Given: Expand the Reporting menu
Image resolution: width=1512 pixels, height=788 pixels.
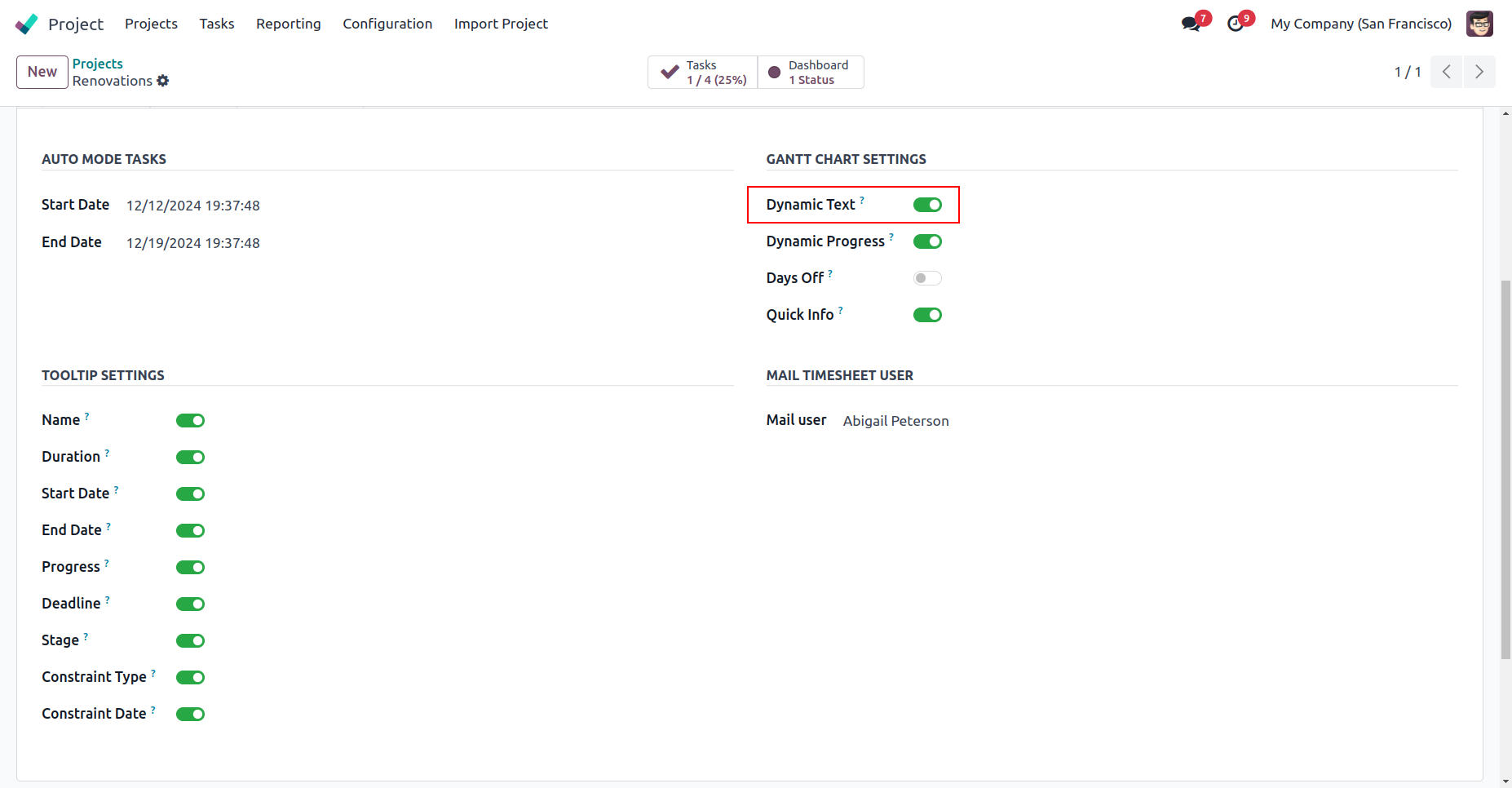Looking at the screenshot, I should point(288,24).
